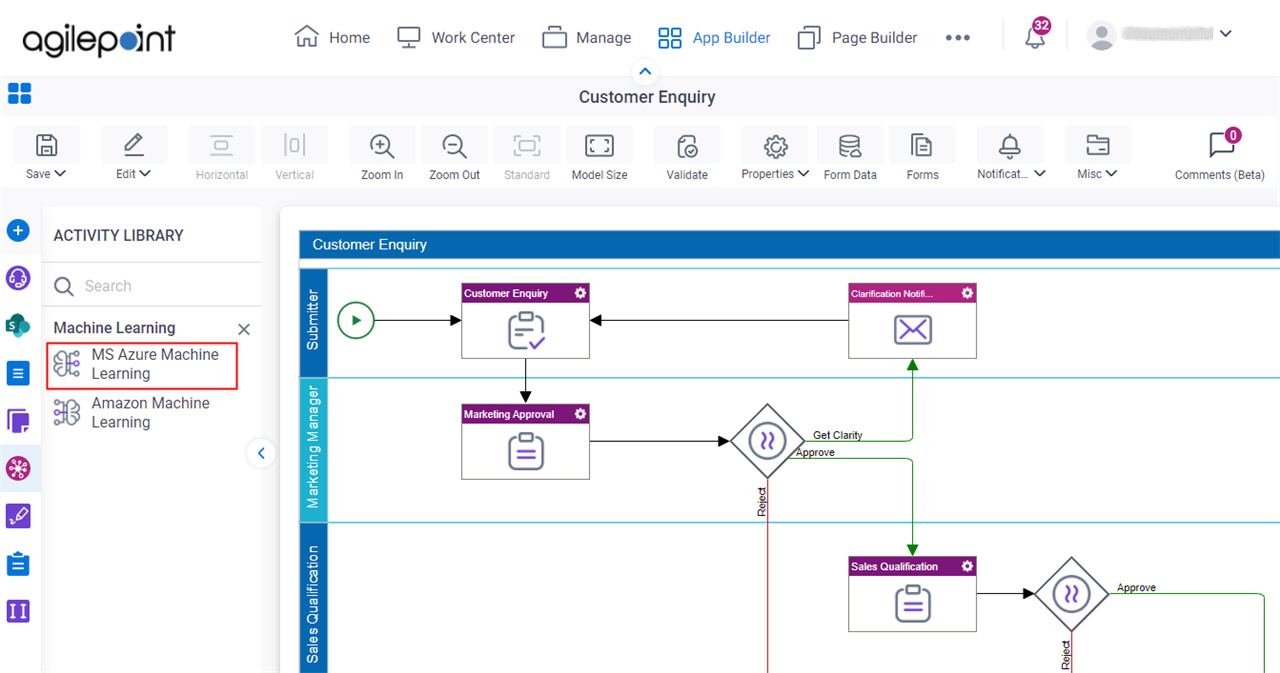Click the Notifications bell toolbar icon
This screenshot has height=673, width=1280.
1010,146
